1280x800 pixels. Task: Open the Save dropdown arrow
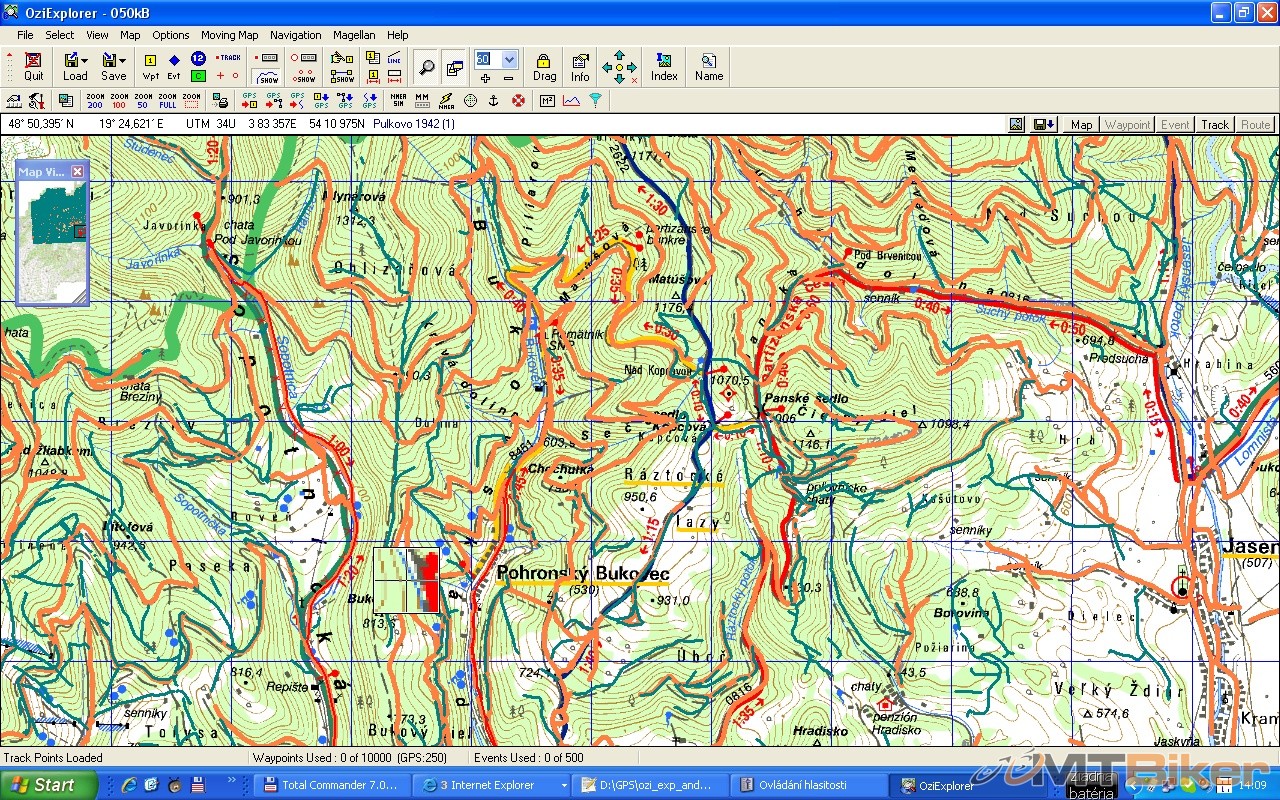123,61
